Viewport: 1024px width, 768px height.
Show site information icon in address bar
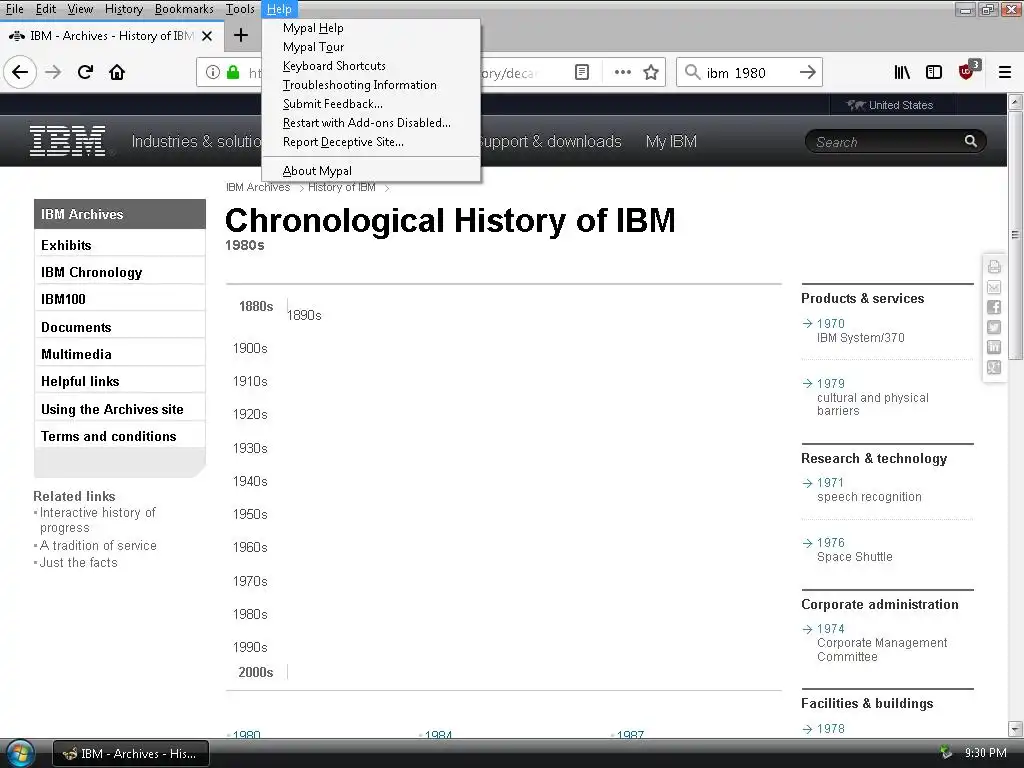tap(212, 72)
